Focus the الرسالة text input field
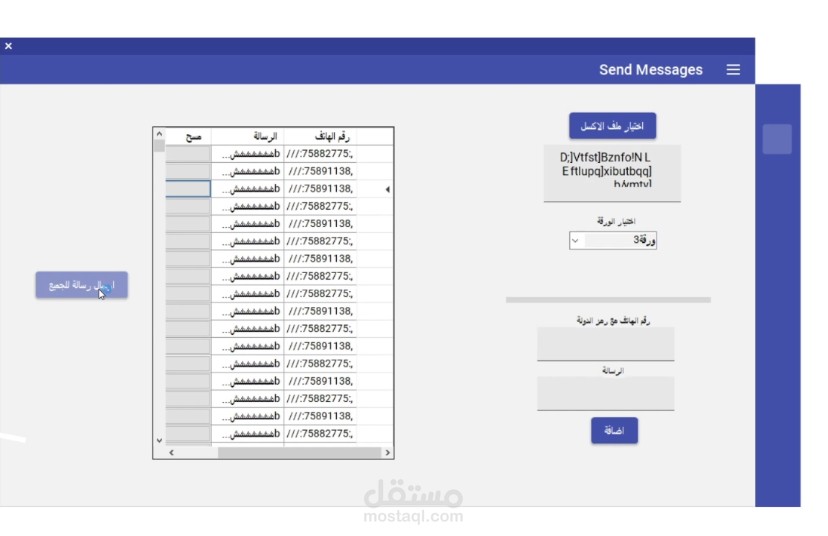The width and height of the screenshot is (828, 536). 606,393
